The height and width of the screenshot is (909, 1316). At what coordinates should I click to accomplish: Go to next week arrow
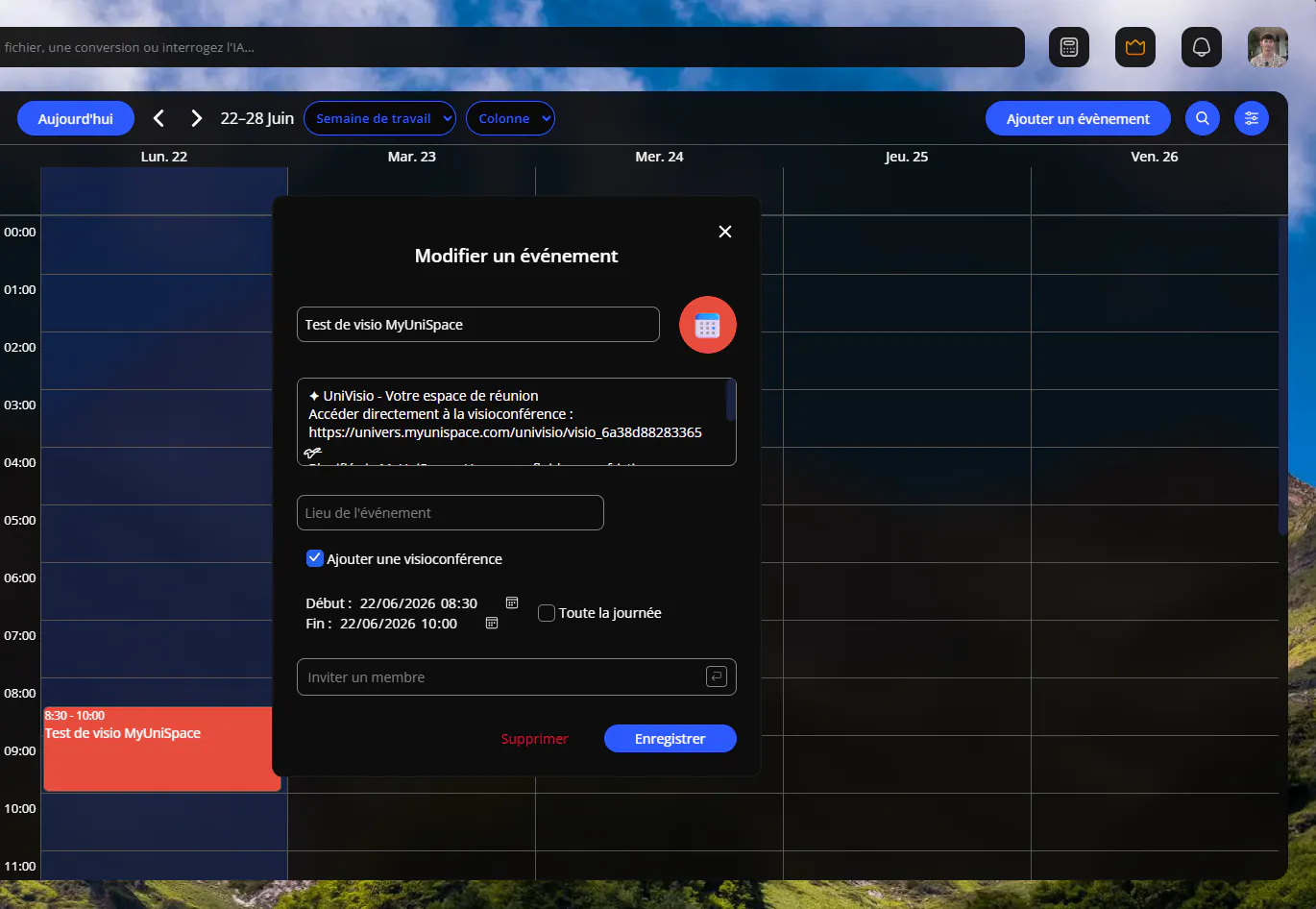tap(196, 118)
